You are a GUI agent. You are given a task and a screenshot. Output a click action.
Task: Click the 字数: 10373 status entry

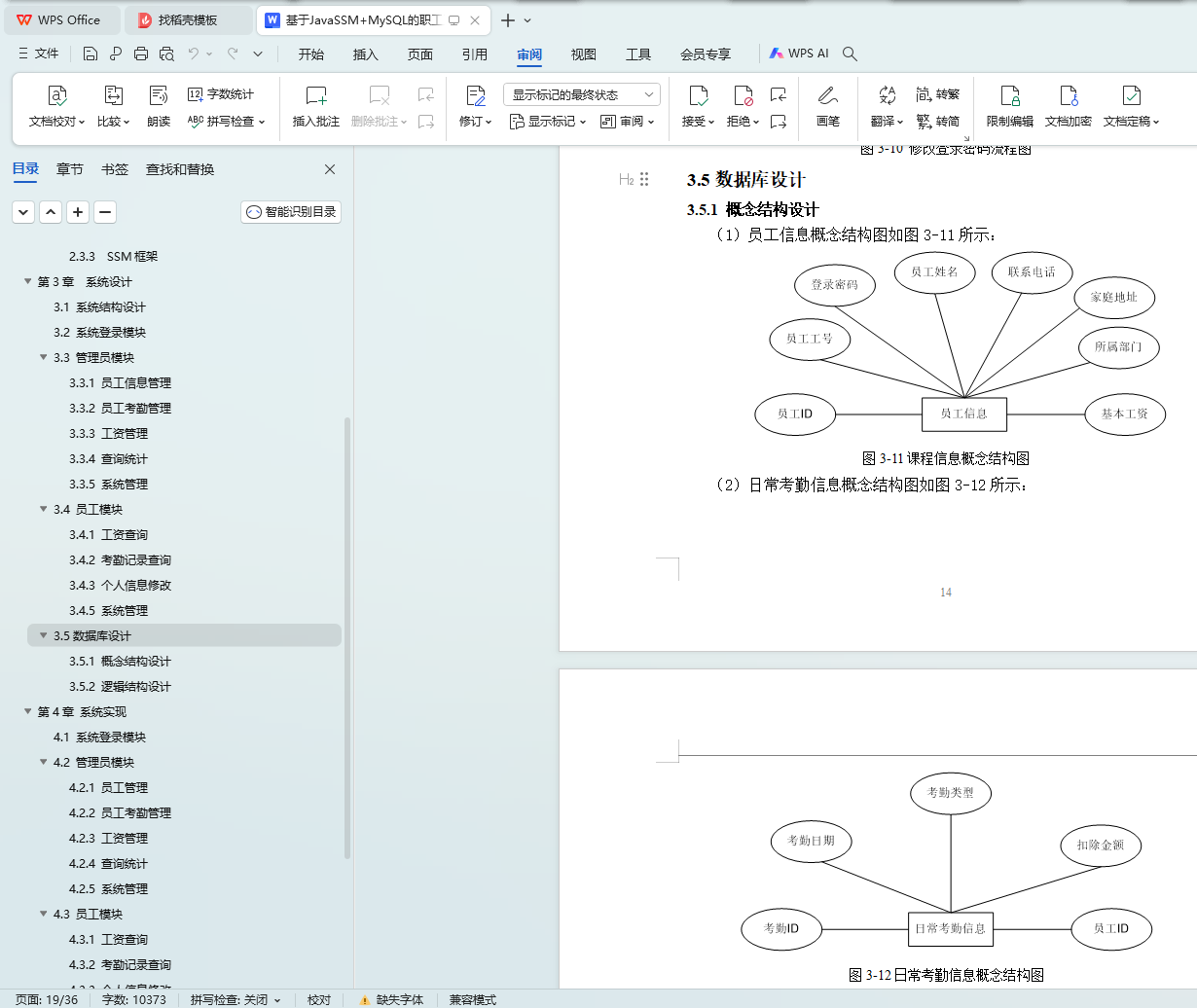pyautogui.click(x=134, y=999)
